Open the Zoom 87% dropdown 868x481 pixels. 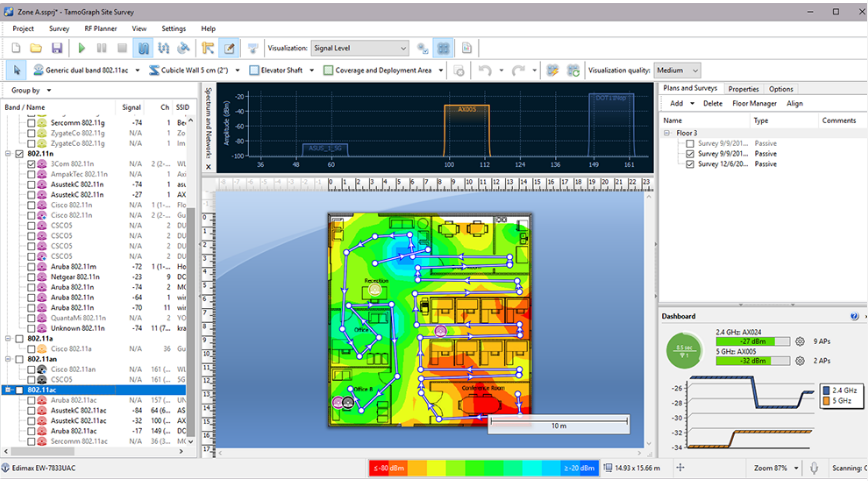(776, 468)
